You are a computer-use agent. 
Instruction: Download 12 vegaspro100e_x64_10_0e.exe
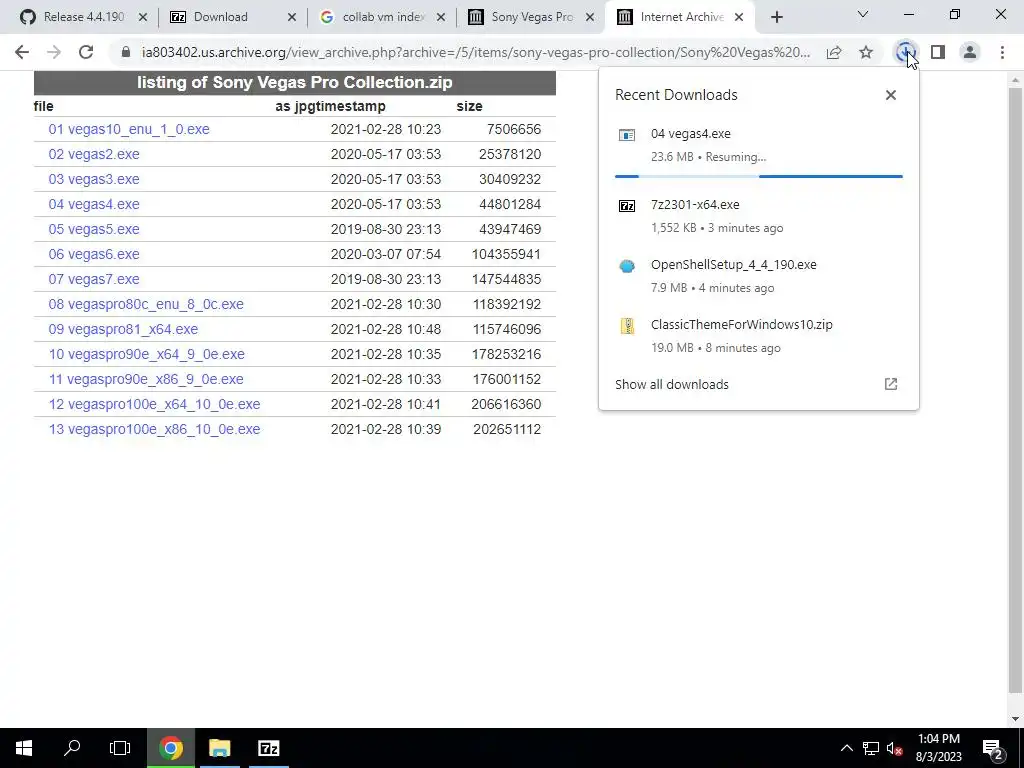(154, 404)
